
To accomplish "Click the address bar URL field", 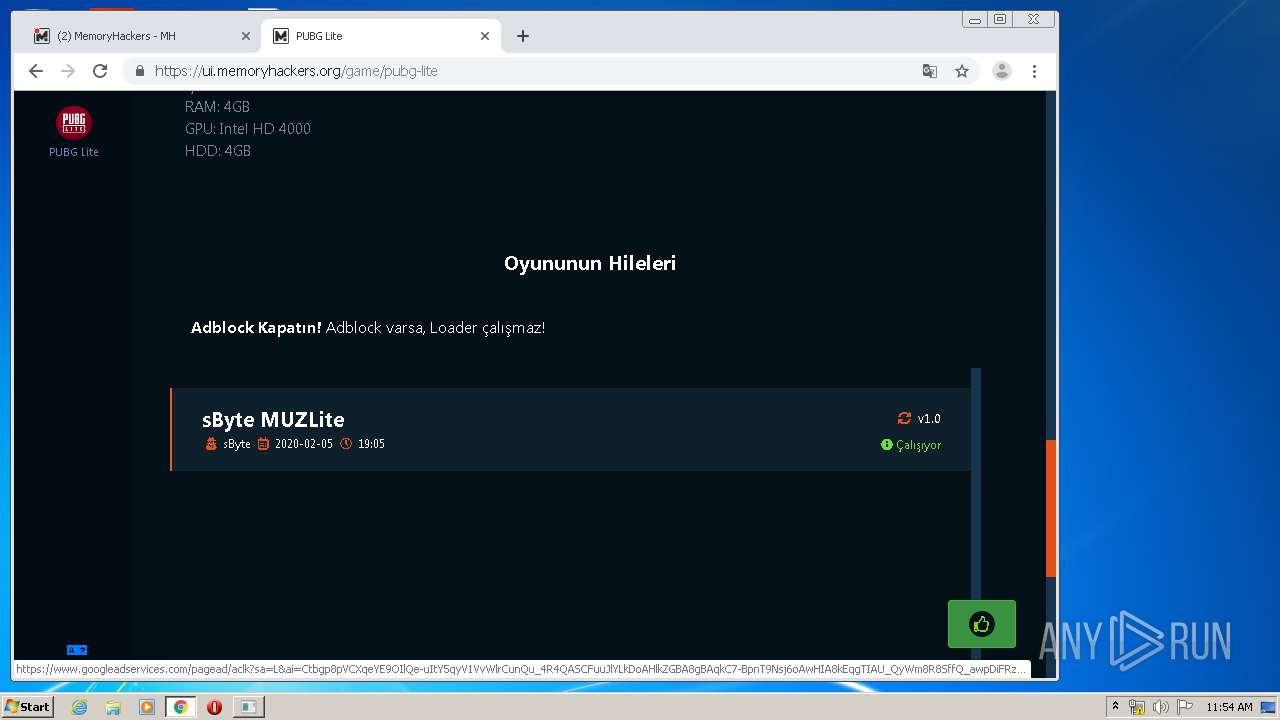I will [x=530, y=71].
